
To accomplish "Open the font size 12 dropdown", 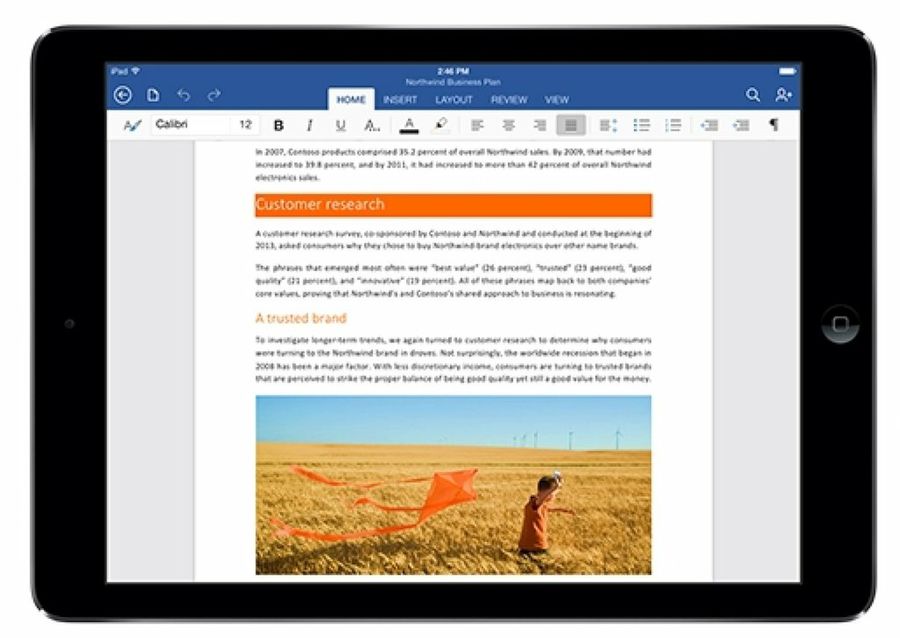I will [245, 126].
